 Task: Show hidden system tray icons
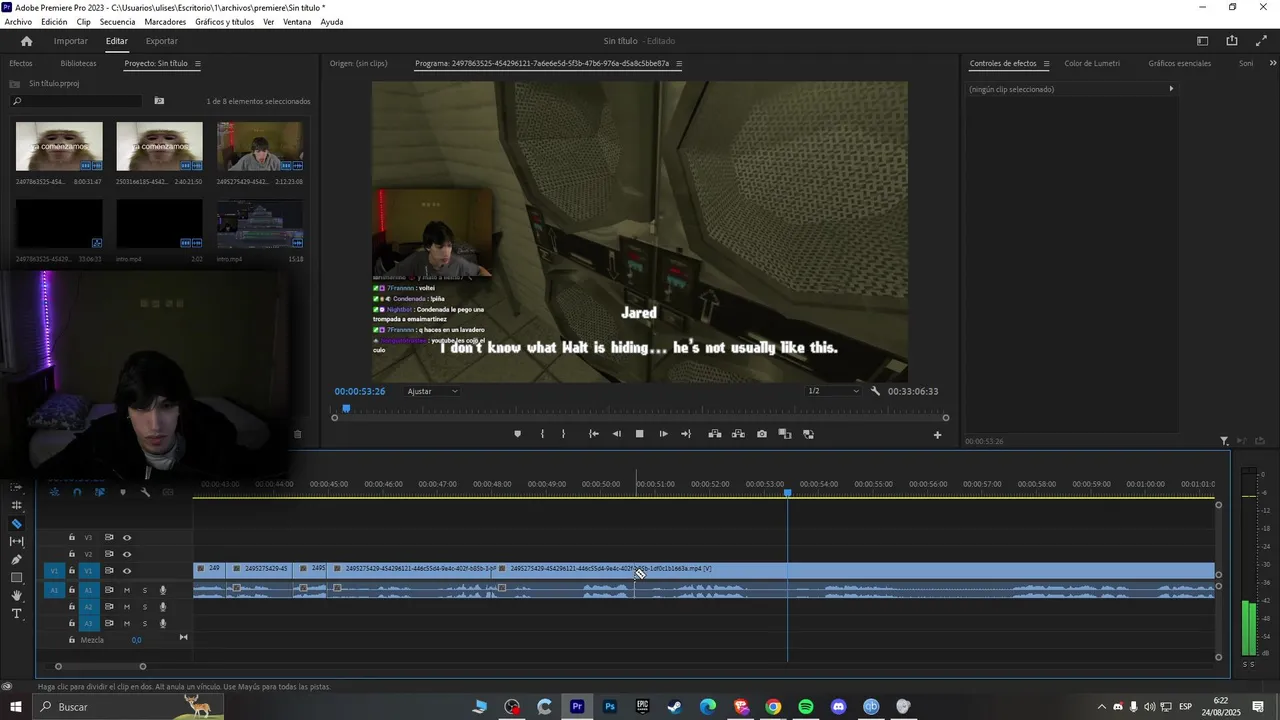coord(1102,707)
